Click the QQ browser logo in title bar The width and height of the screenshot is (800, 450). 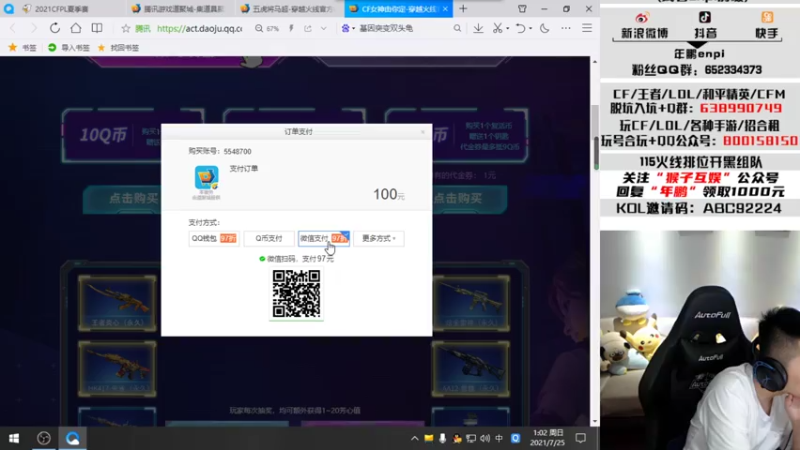[9, 9]
